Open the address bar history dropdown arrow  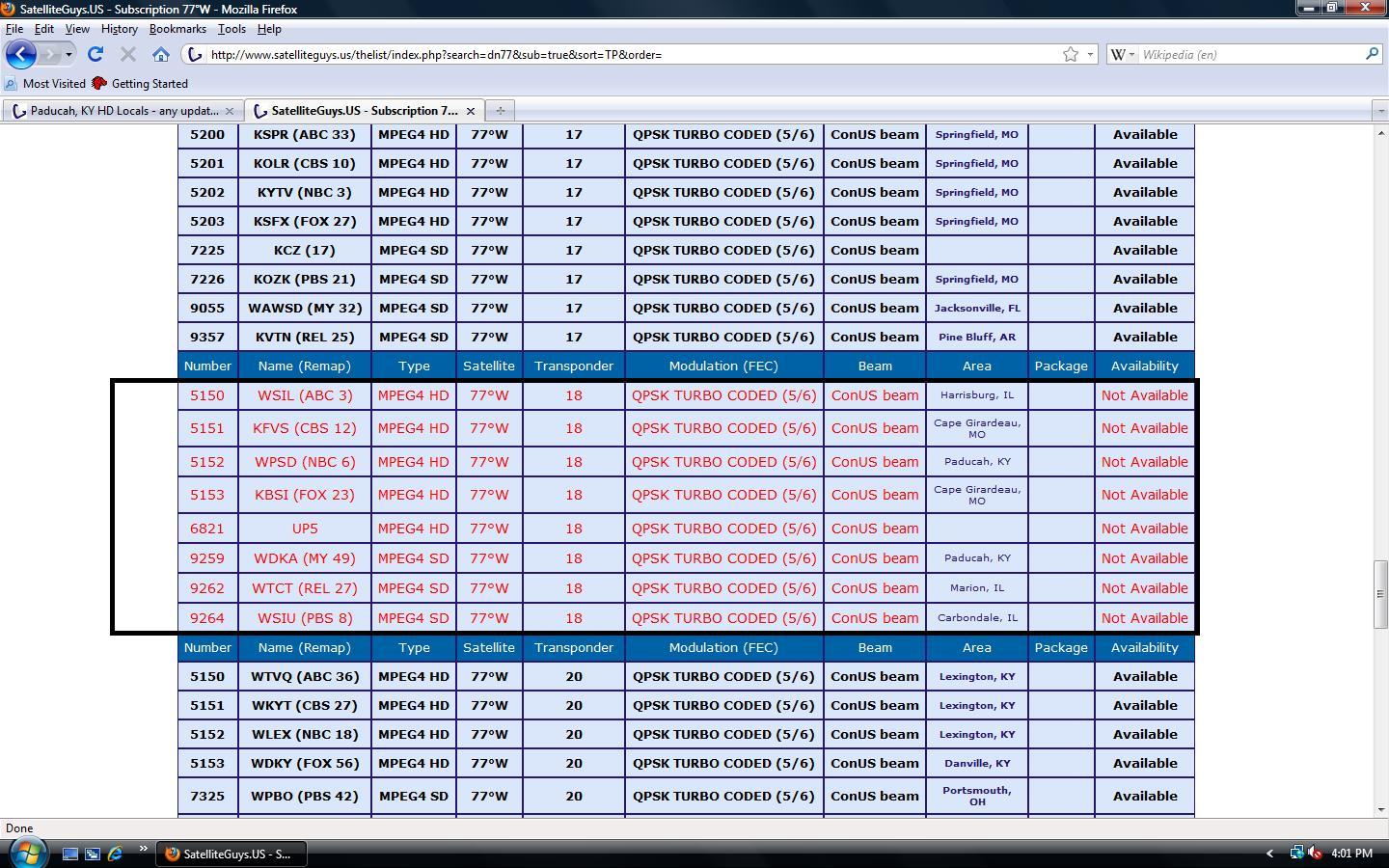point(1091,55)
